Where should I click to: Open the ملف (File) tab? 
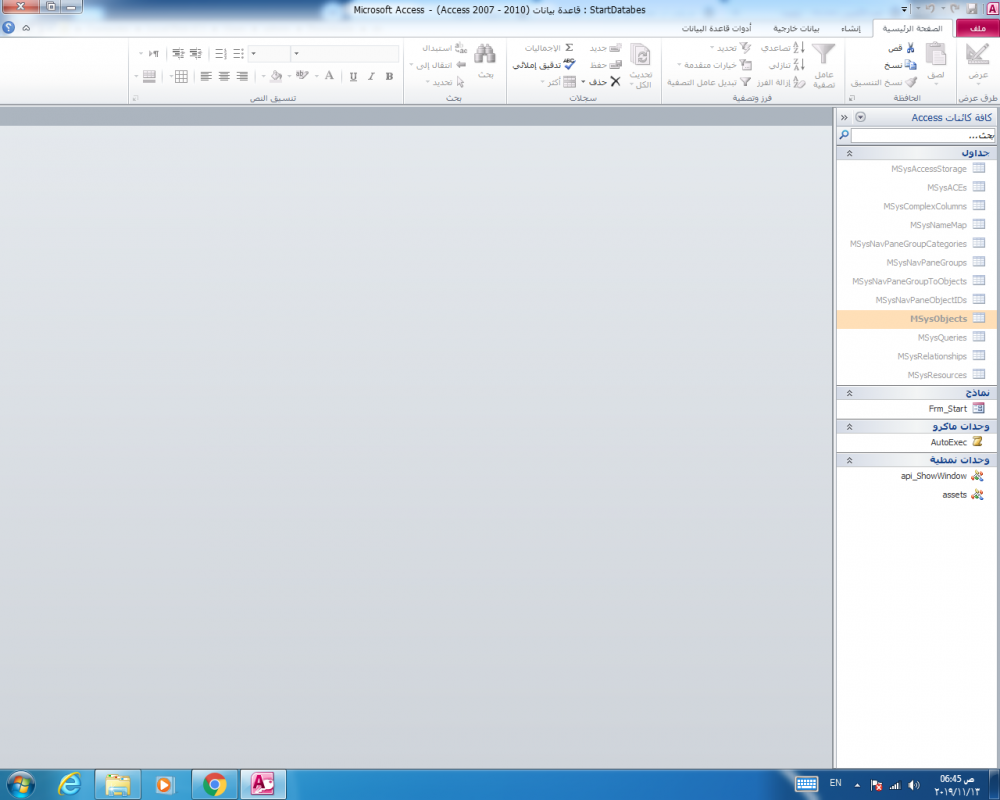(976, 28)
